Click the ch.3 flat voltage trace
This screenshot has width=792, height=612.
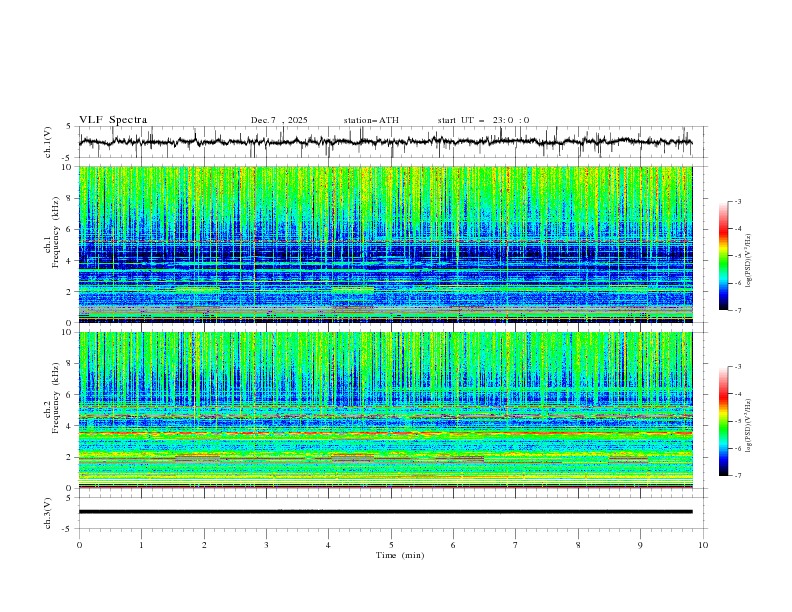tap(385, 512)
